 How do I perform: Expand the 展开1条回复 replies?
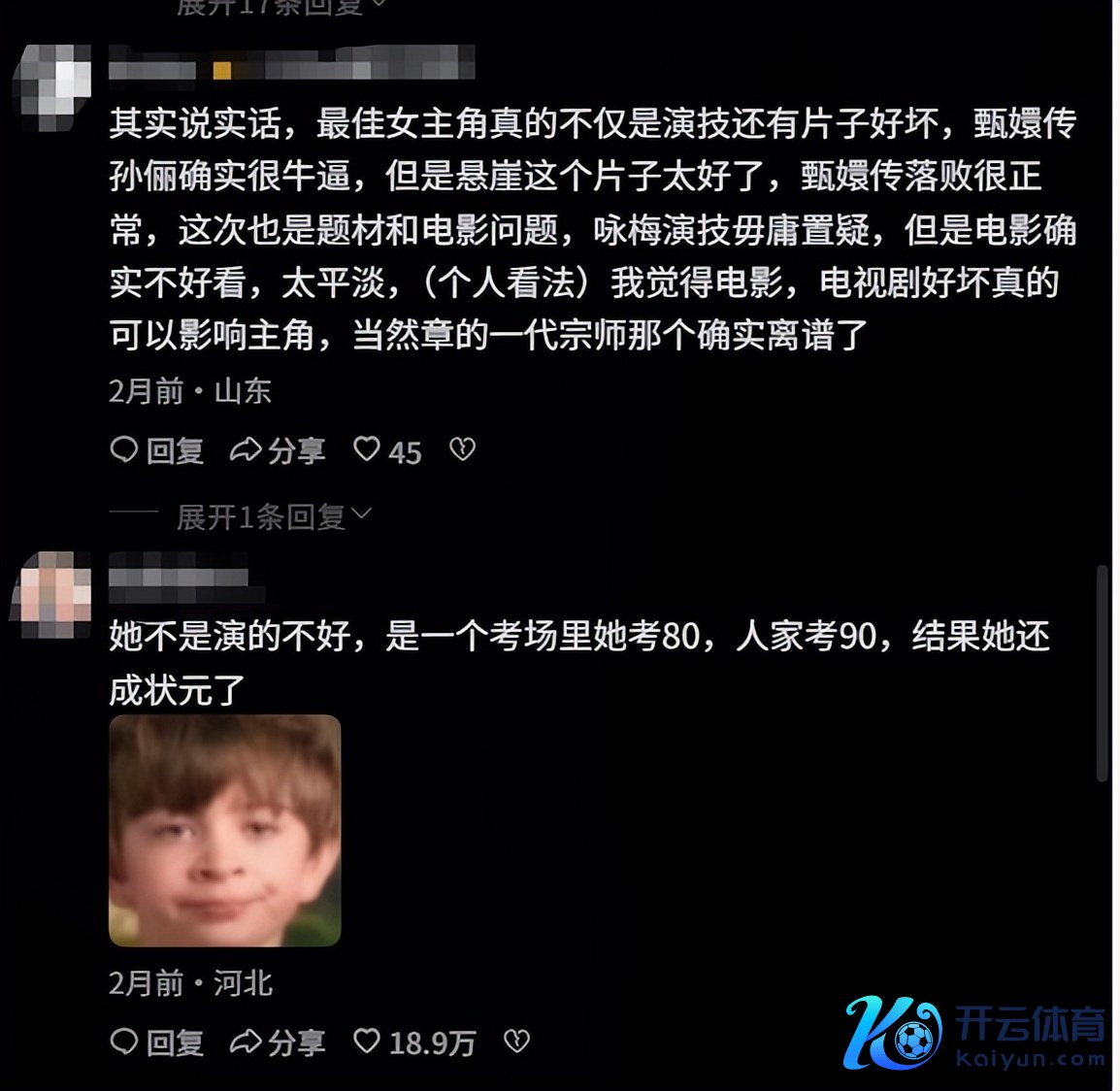tap(261, 515)
